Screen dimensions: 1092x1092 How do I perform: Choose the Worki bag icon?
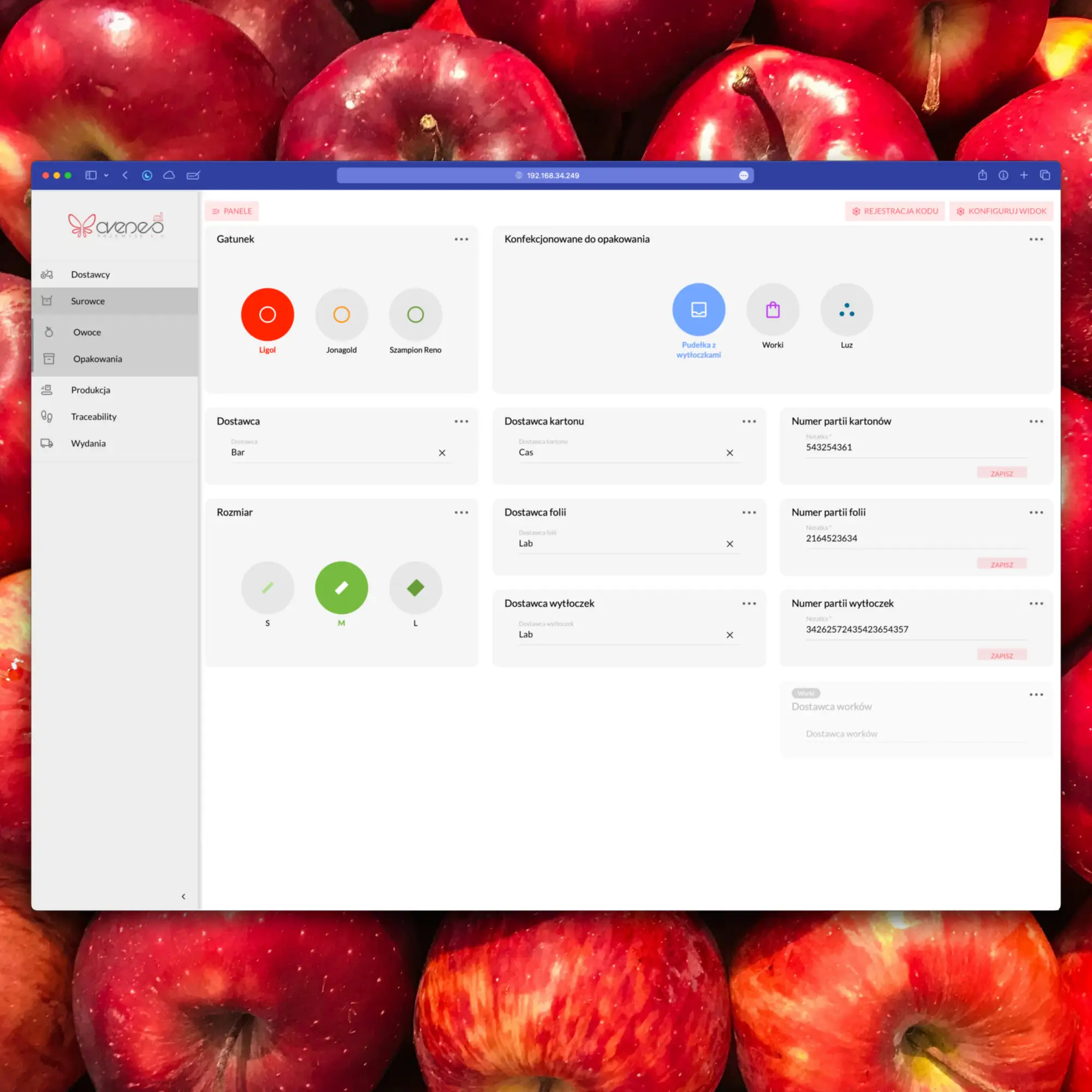click(x=773, y=310)
